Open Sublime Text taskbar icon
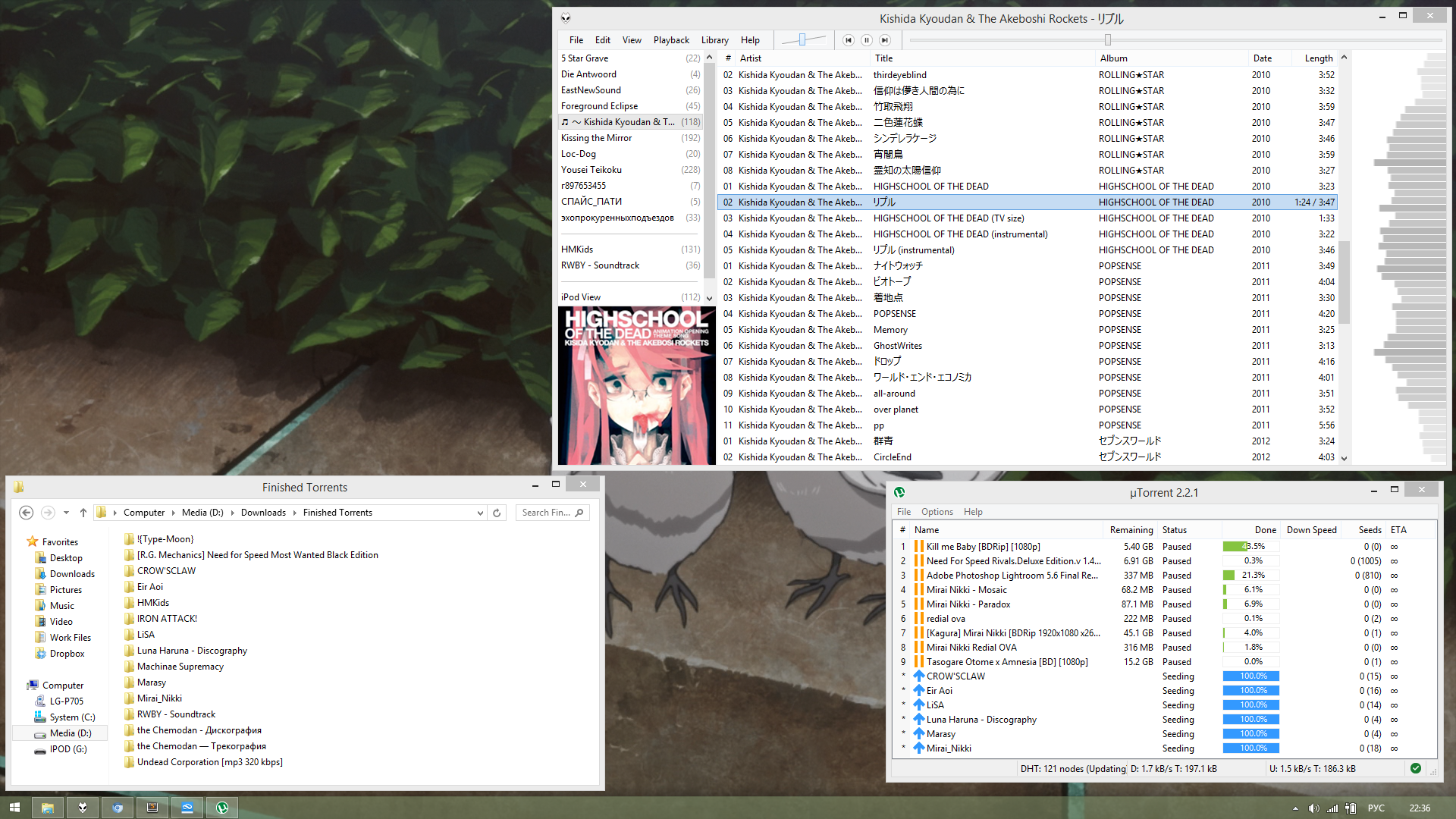The height and width of the screenshot is (819, 1456). [152, 808]
